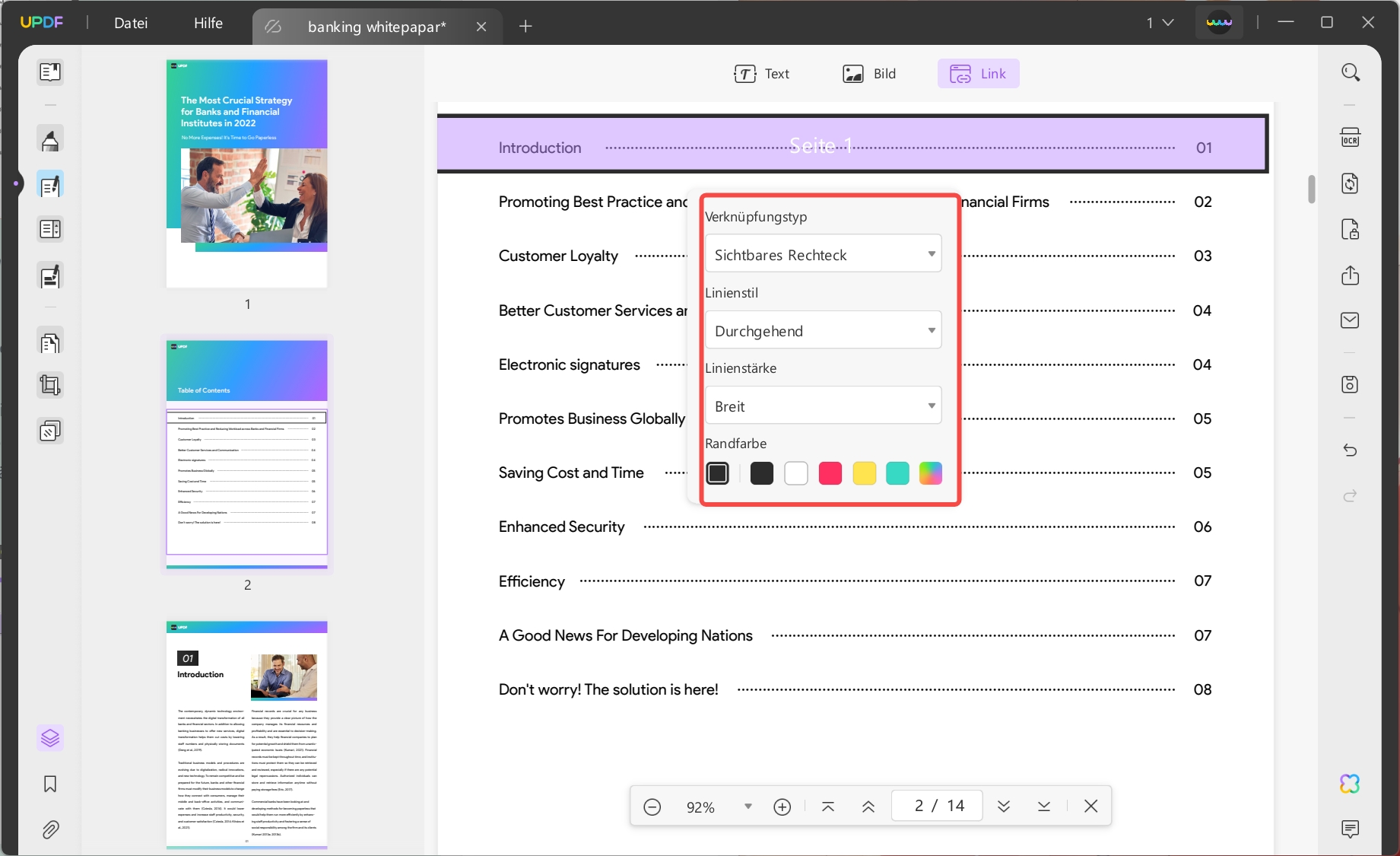Image resolution: width=1400 pixels, height=856 pixels.
Task: Select the Text edit mode
Action: (761, 74)
